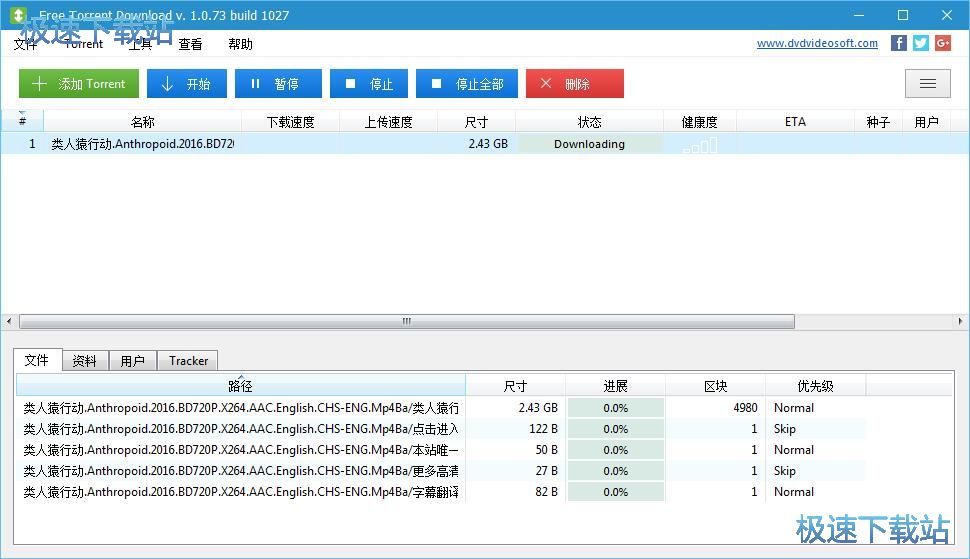Sort torrents by 种子 column header

(878, 122)
